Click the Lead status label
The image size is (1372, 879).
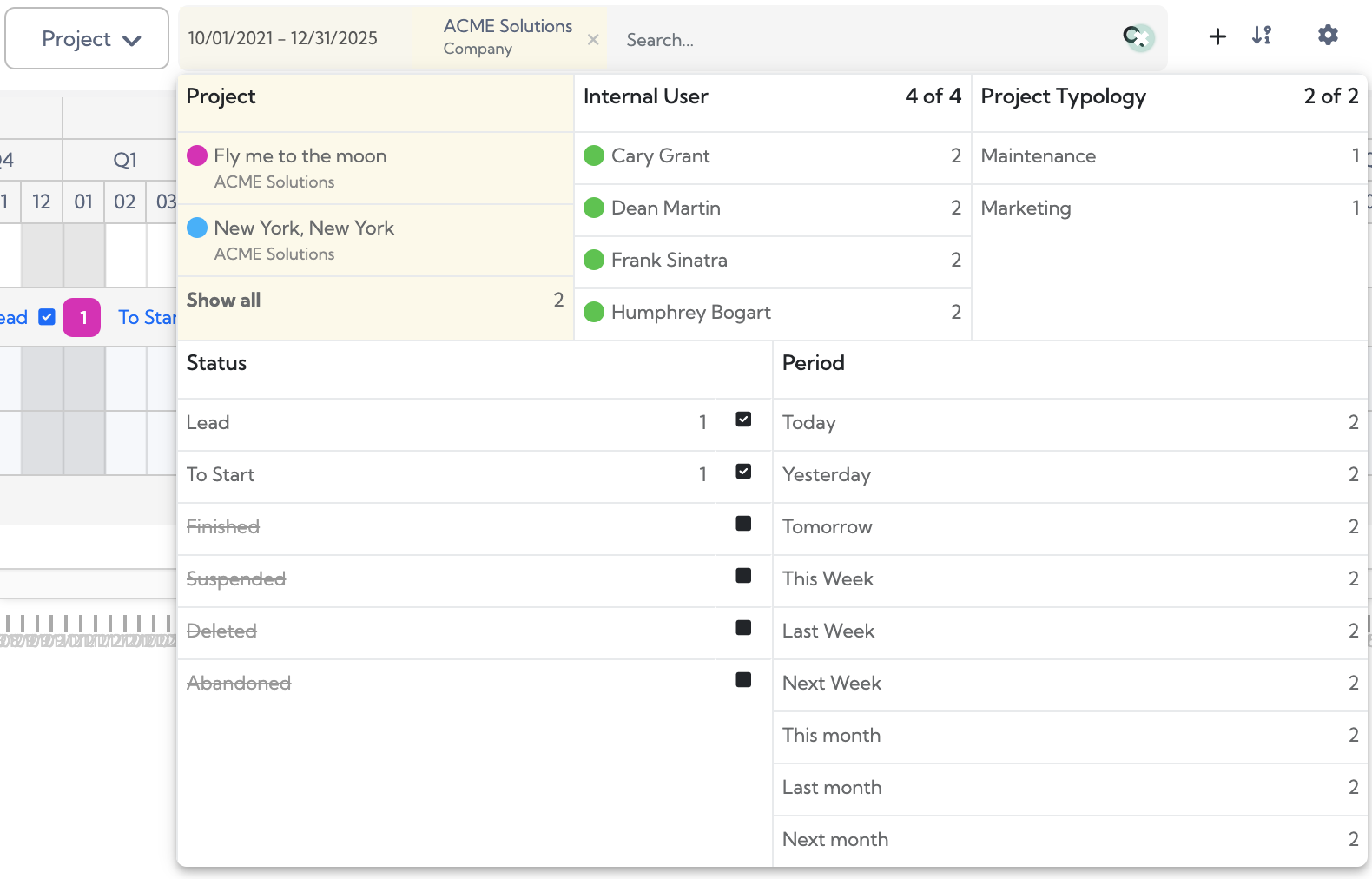pyautogui.click(x=208, y=423)
